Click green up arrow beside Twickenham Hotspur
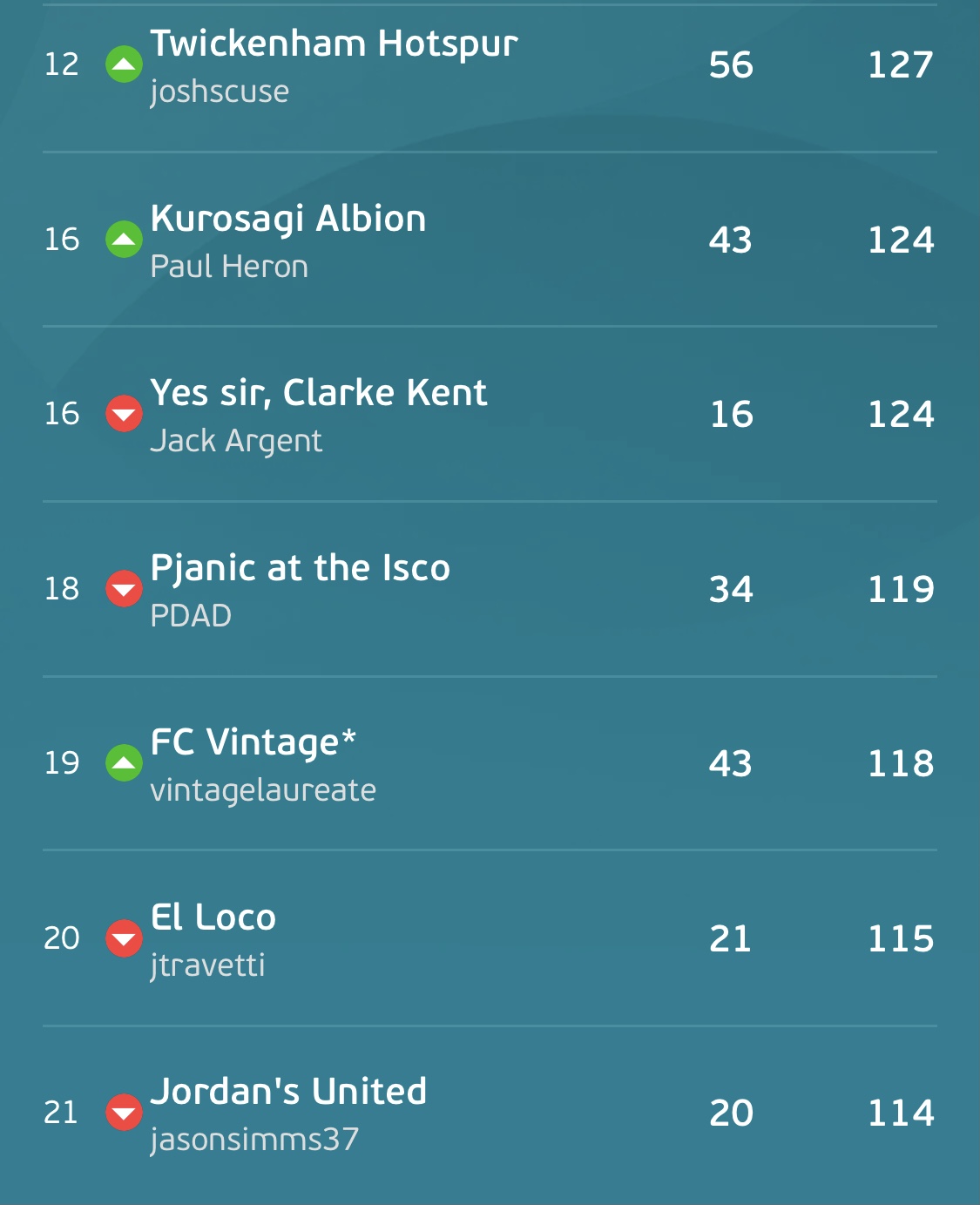This screenshot has height=1205, width=980. tap(124, 64)
